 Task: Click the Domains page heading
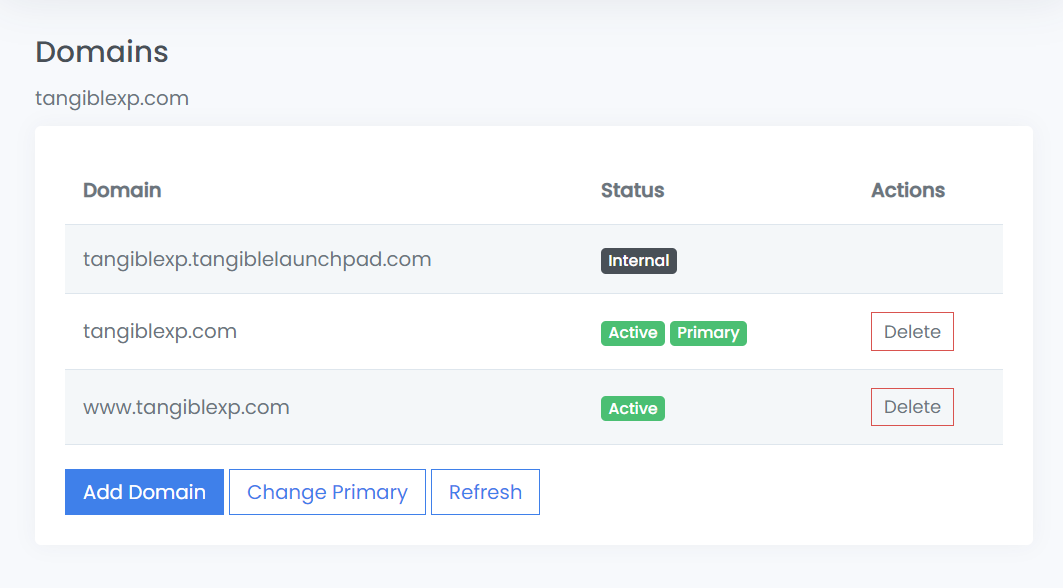(102, 52)
